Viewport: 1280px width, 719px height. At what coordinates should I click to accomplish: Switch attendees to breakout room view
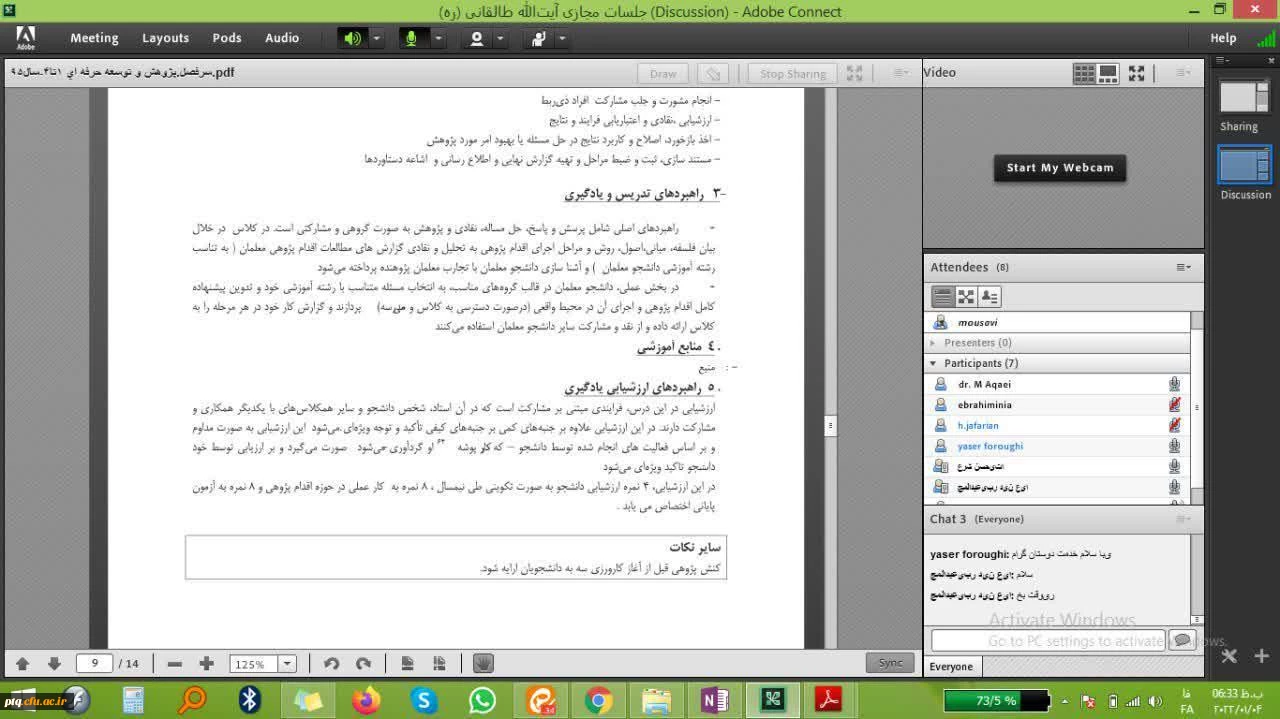pos(966,297)
